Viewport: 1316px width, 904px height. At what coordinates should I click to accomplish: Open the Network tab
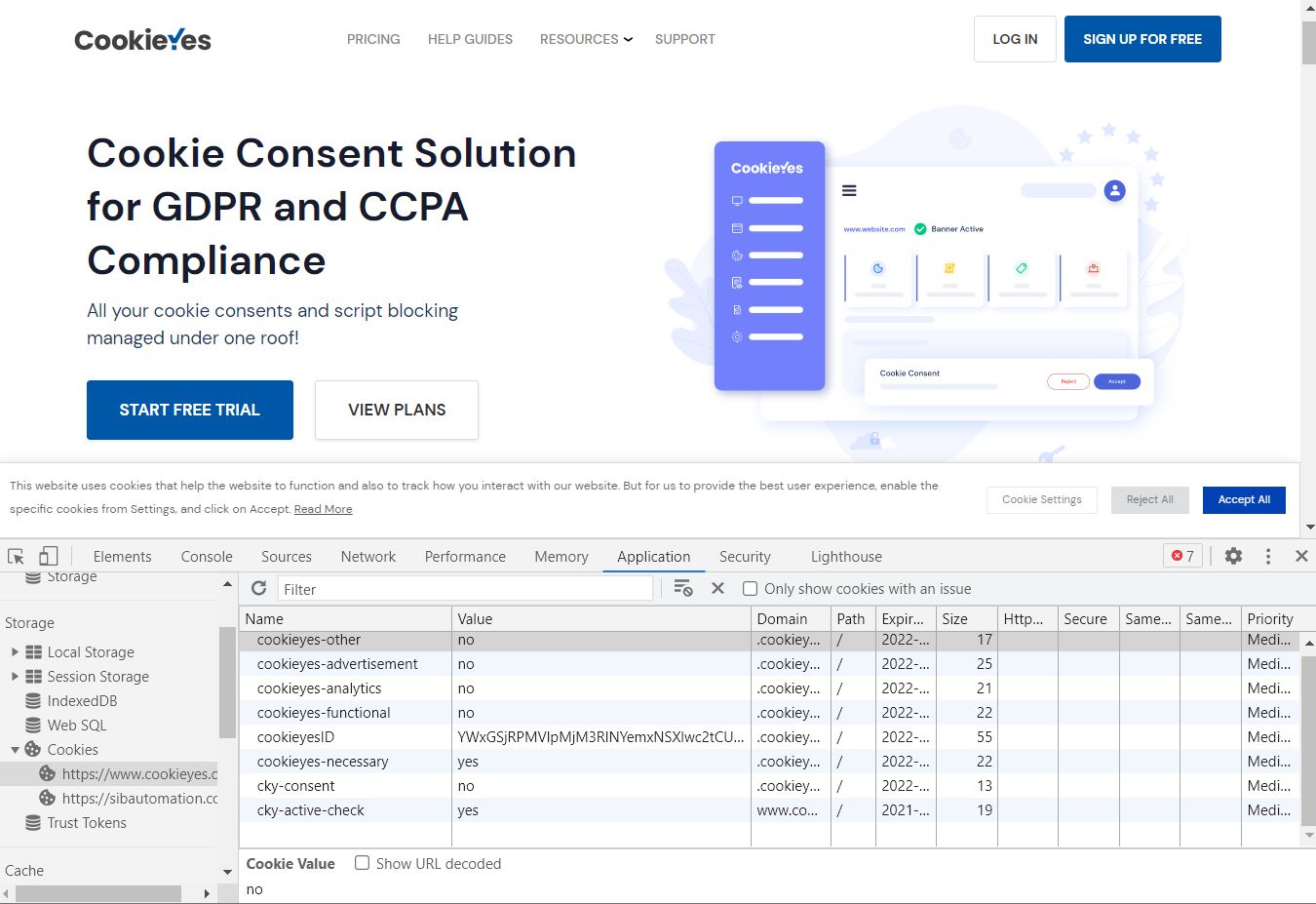pyautogui.click(x=368, y=556)
